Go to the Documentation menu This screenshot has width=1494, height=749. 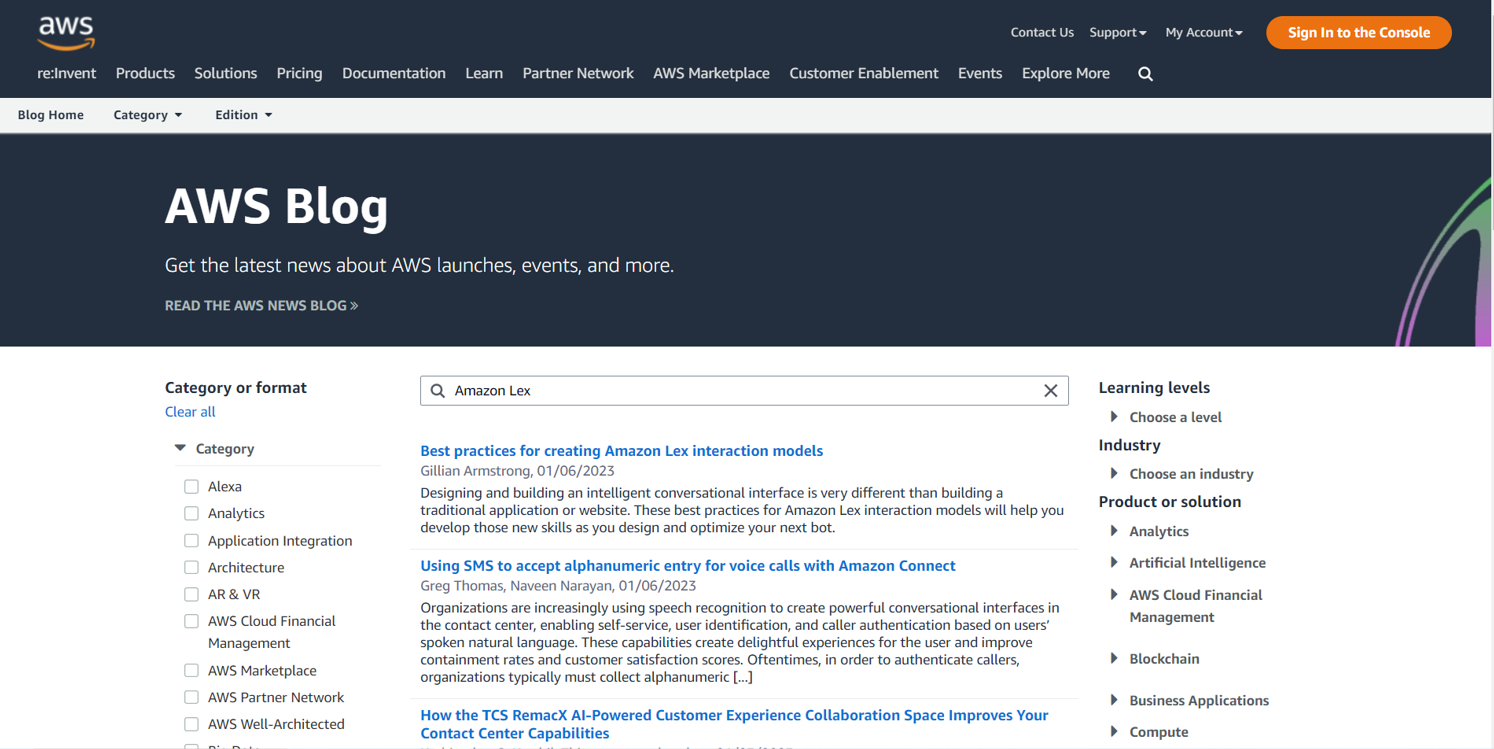pyautogui.click(x=393, y=74)
